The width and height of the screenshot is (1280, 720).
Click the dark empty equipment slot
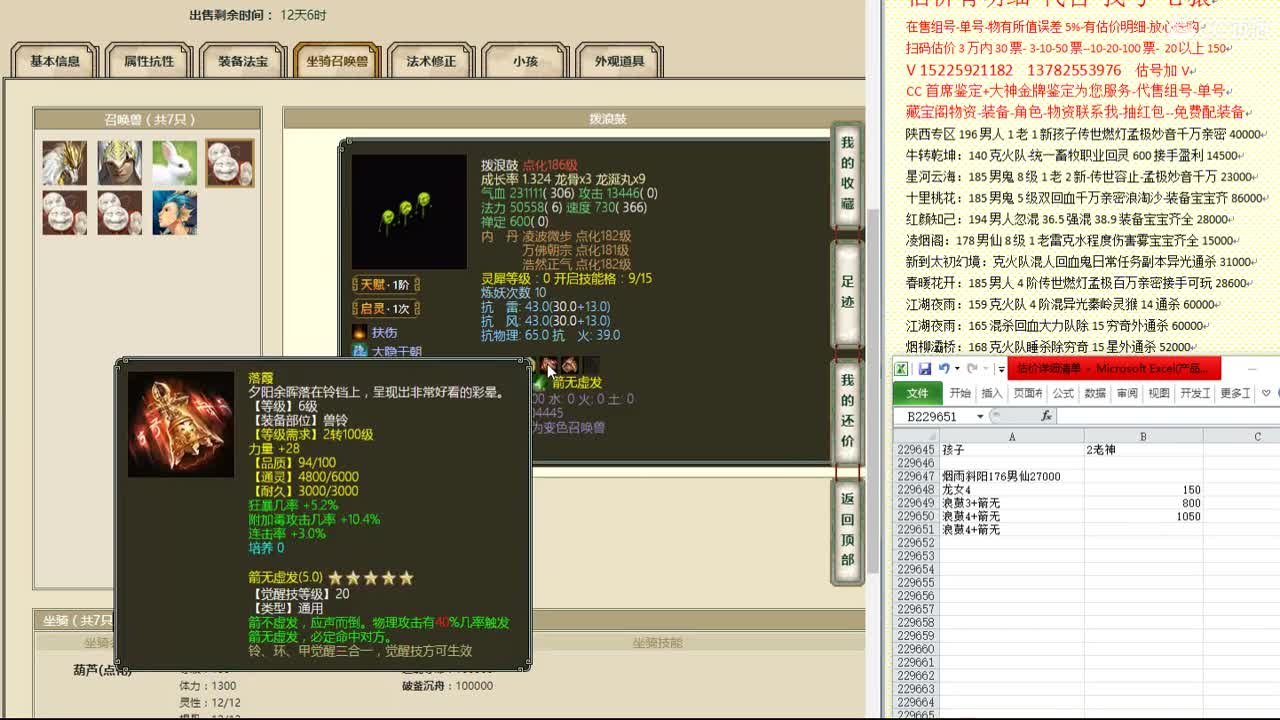click(591, 366)
